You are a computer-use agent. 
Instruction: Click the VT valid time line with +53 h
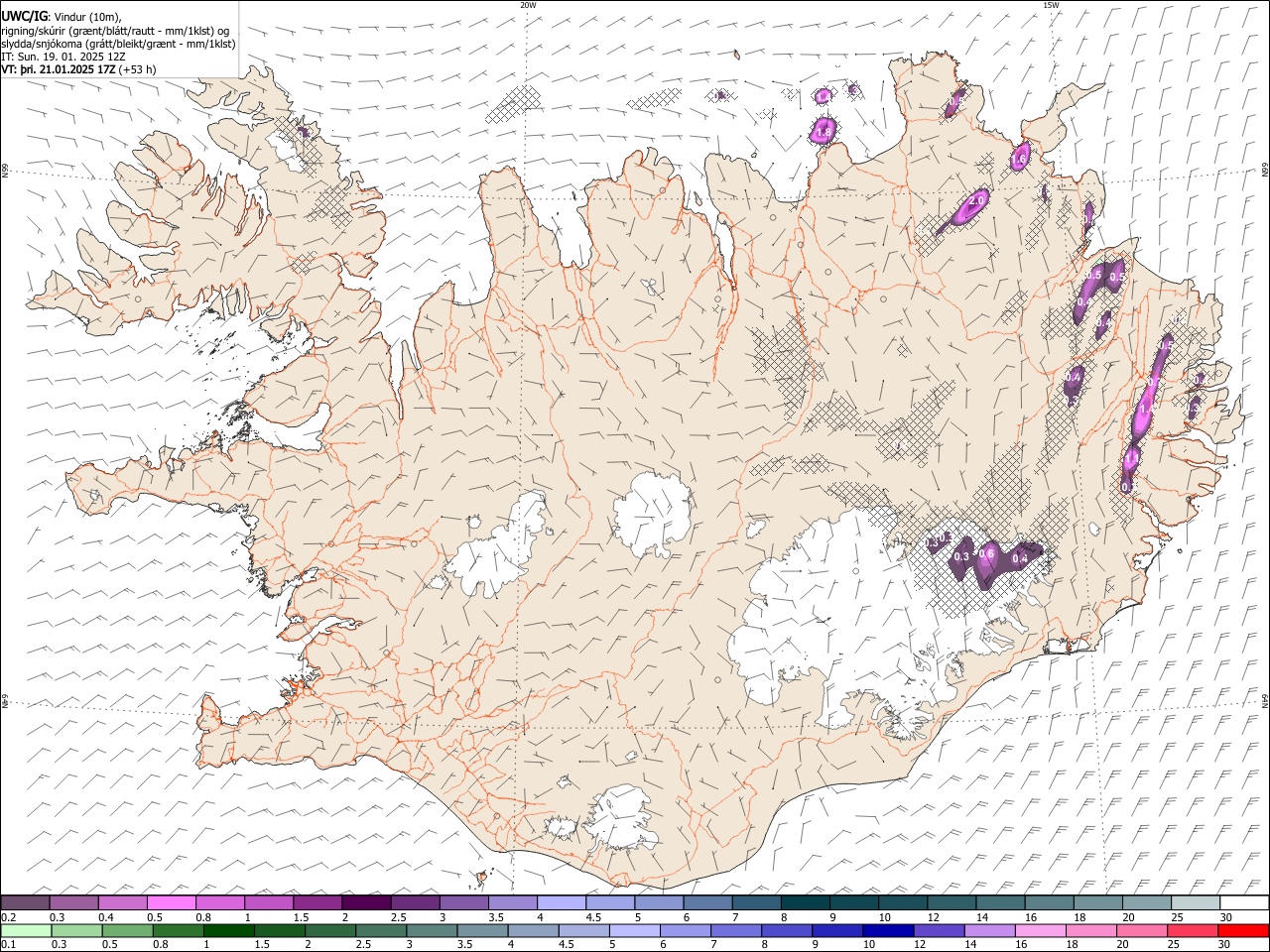click(78, 69)
